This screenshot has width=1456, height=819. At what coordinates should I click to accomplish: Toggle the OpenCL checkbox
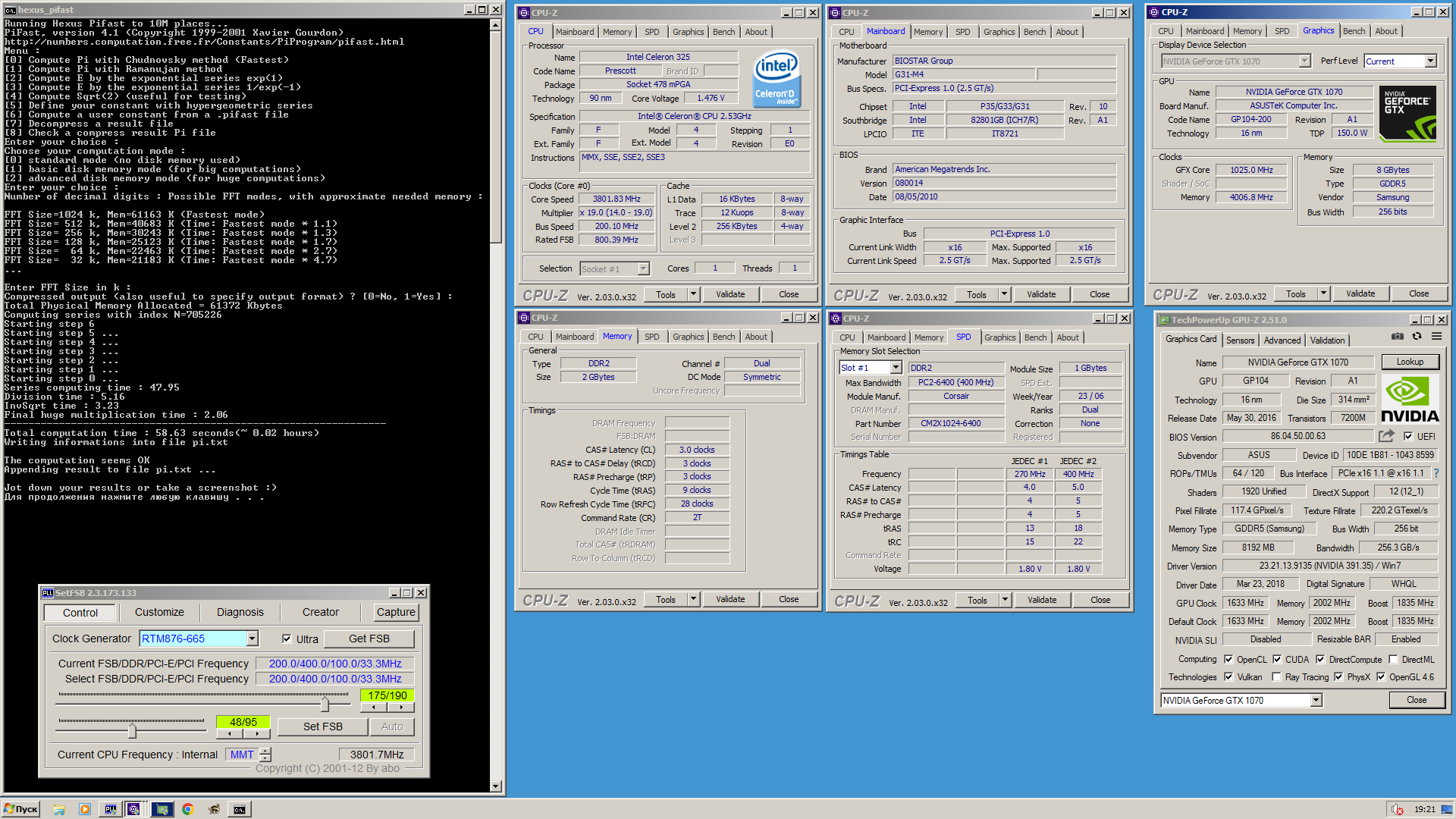(1228, 659)
